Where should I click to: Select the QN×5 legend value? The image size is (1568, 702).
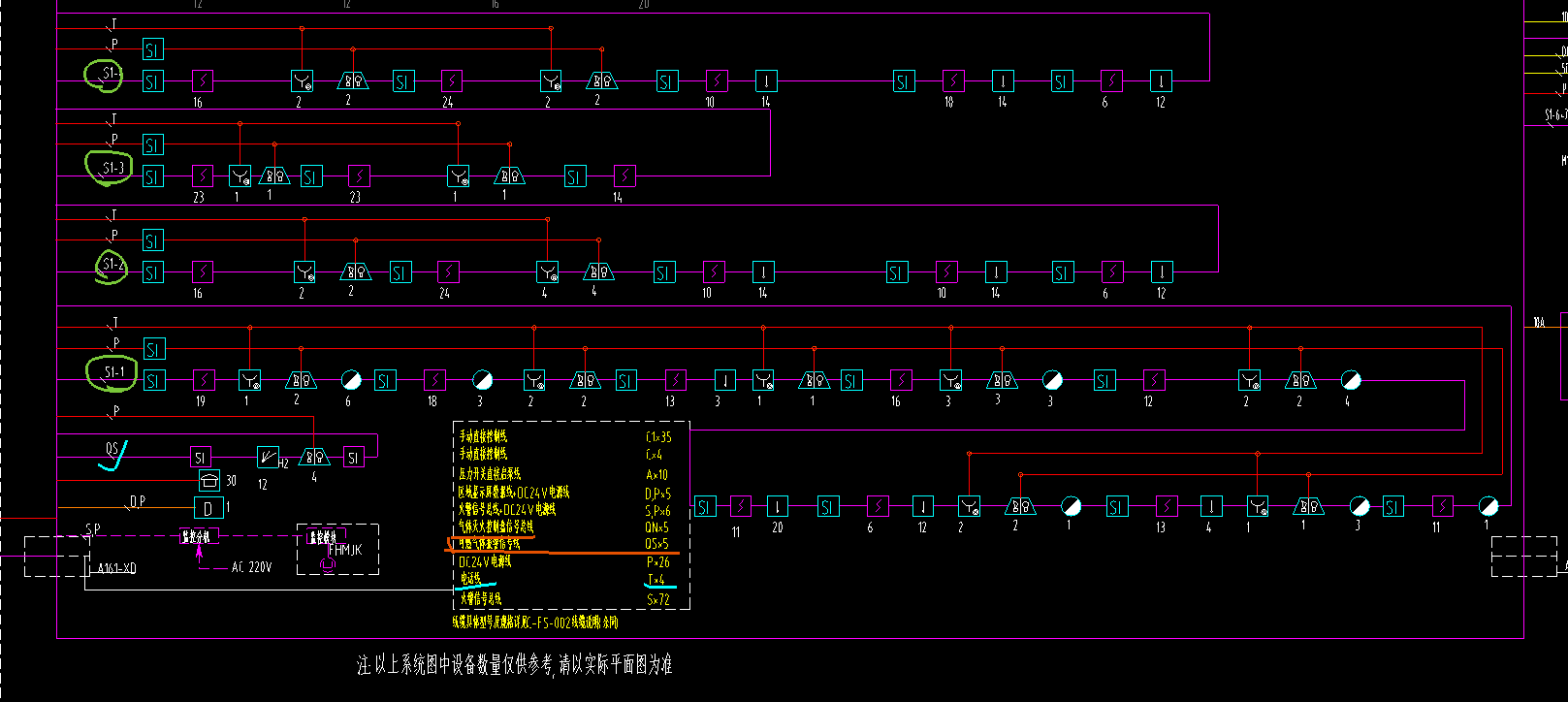[656, 527]
